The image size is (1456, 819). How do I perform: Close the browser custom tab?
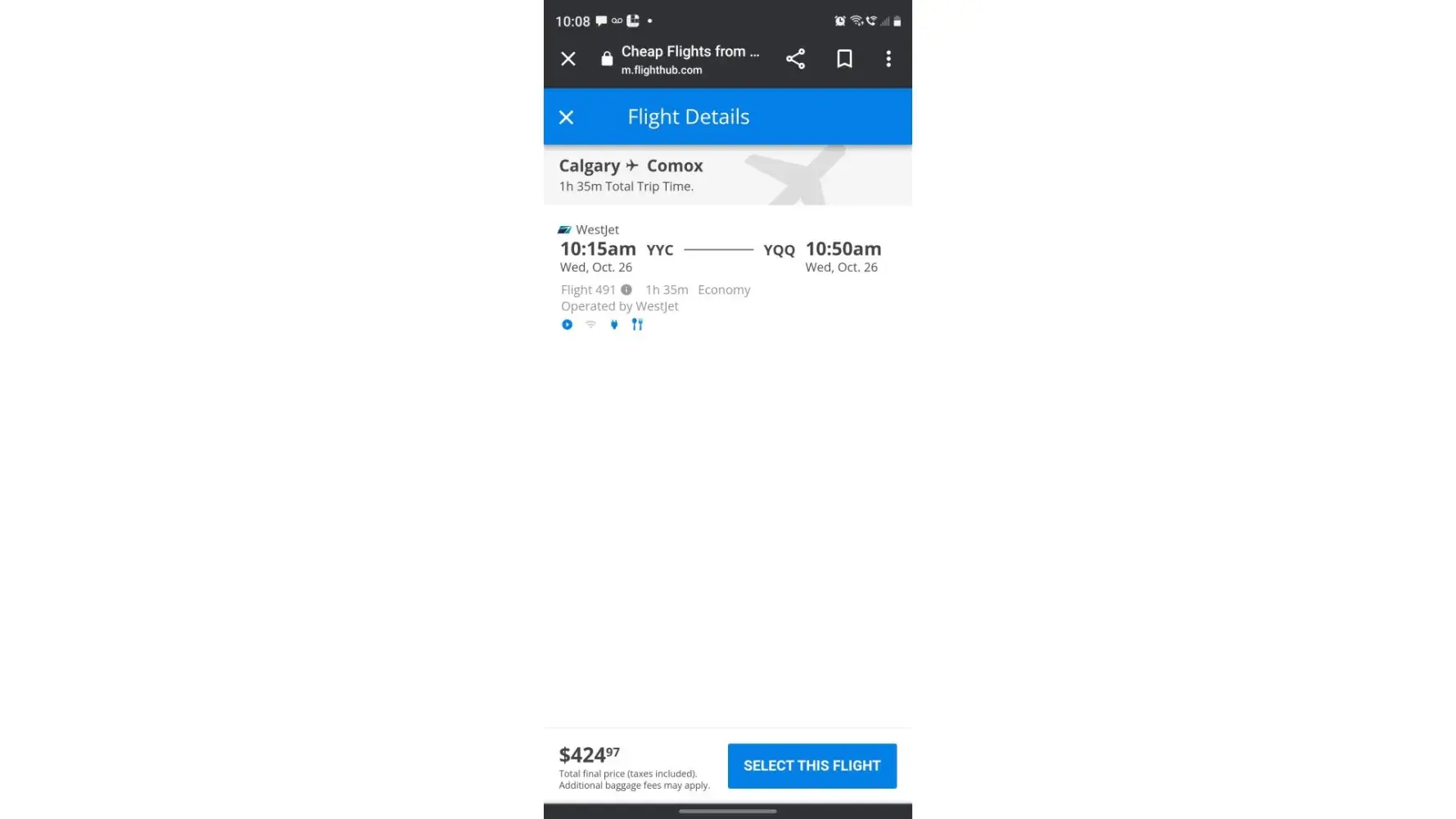point(568,59)
